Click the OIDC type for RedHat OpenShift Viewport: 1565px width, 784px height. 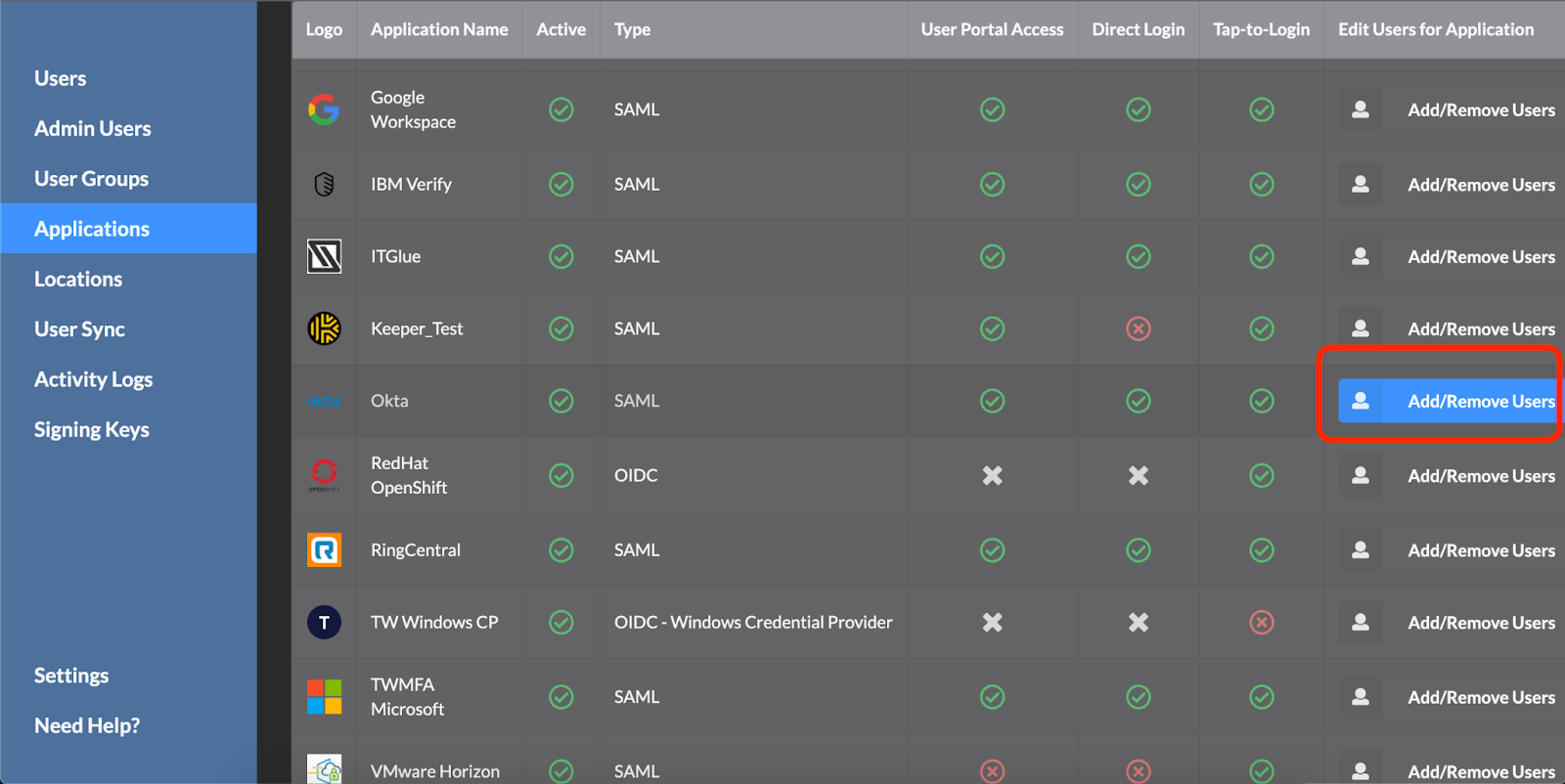coord(636,475)
